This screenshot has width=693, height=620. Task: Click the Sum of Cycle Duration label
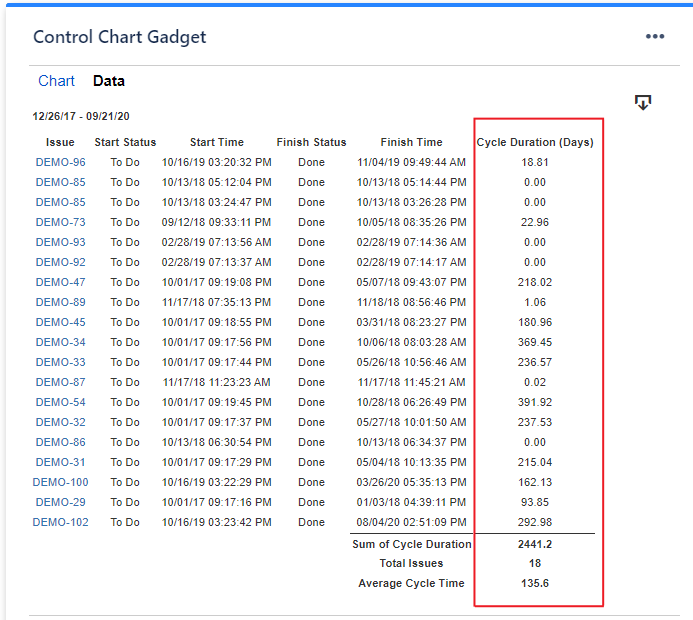[x=411, y=544]
